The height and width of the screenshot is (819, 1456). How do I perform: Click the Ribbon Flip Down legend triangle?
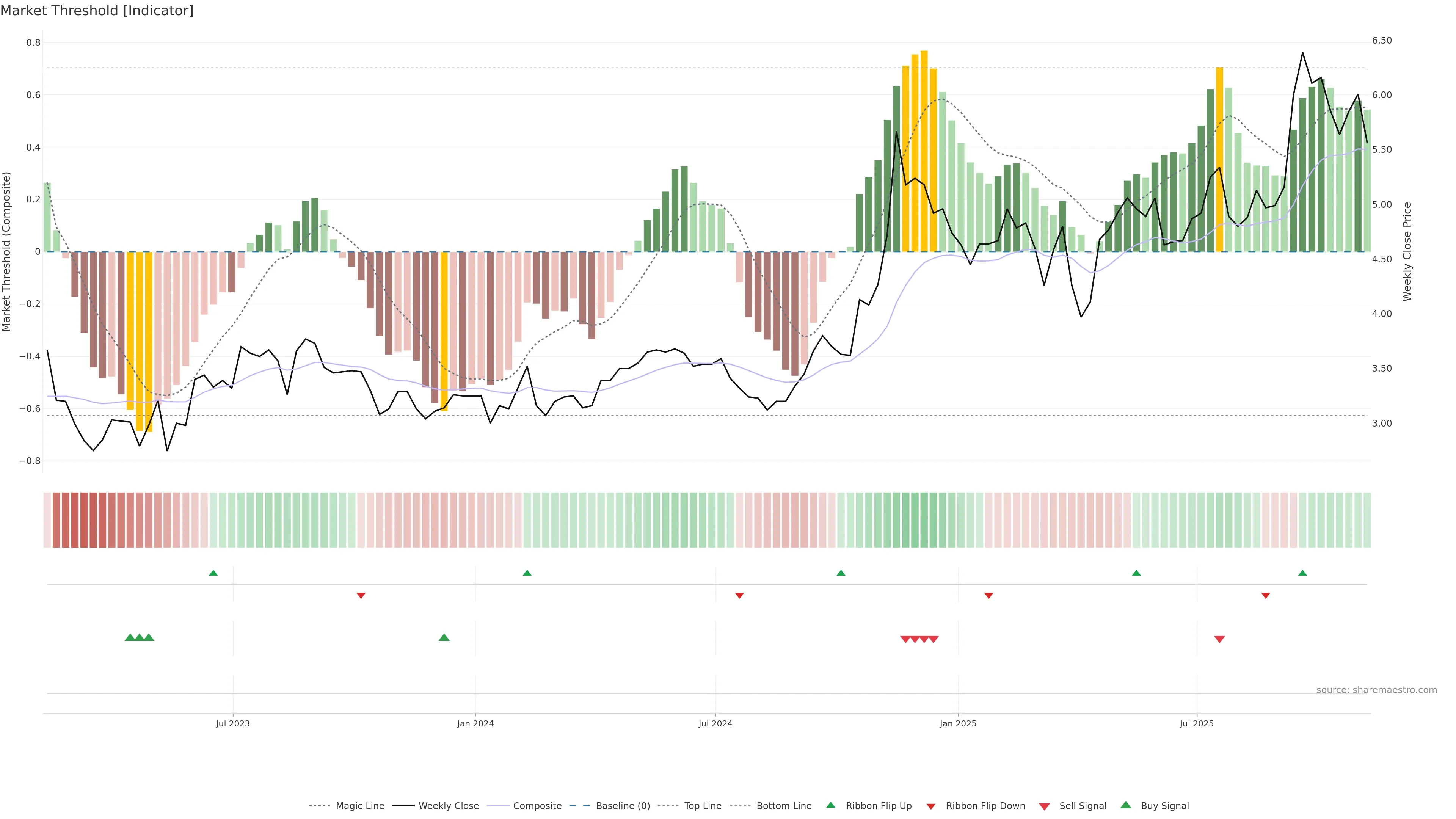point(931,806)
